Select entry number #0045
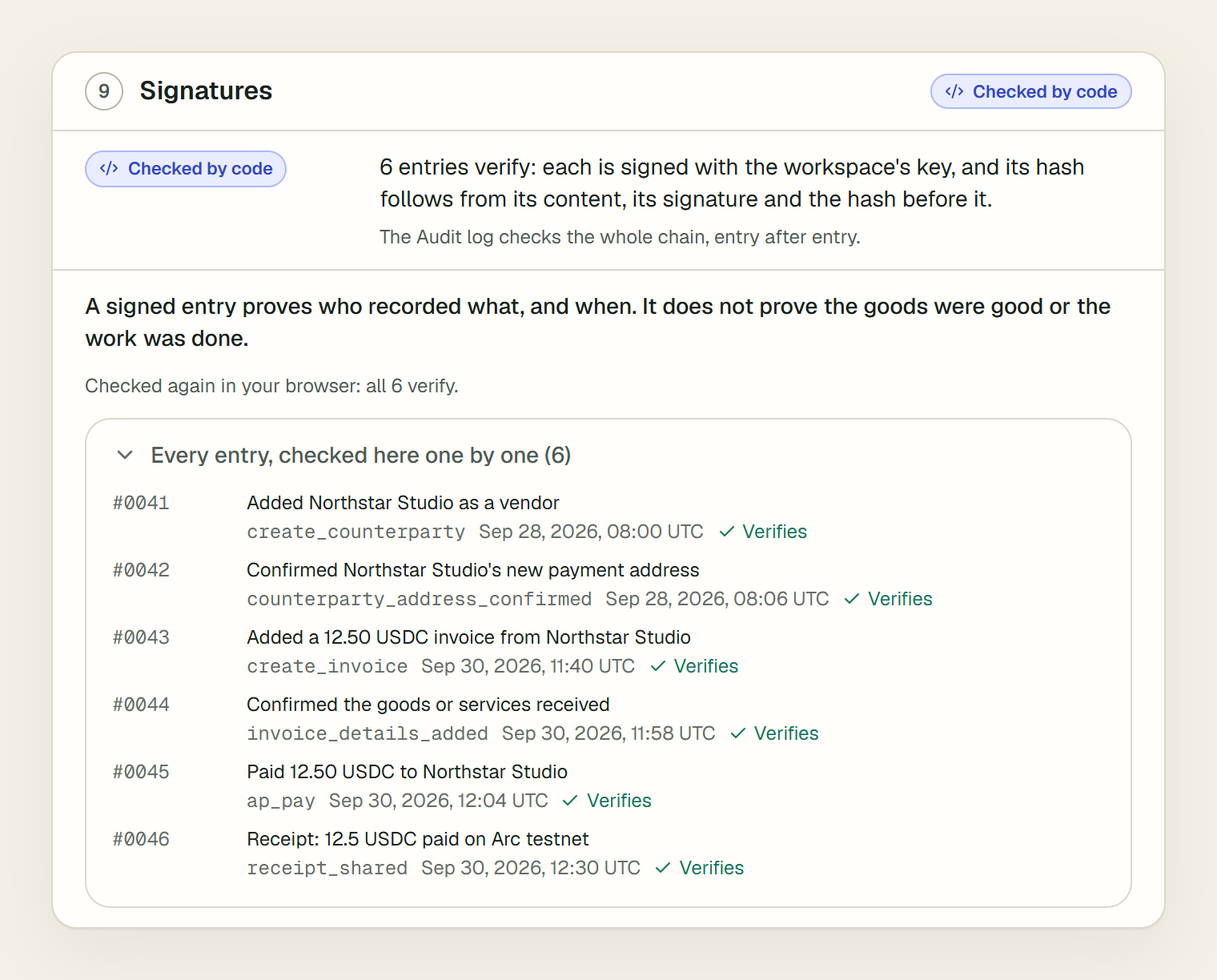The height and width of the screenshot is (980, 1217). [141, 772]
